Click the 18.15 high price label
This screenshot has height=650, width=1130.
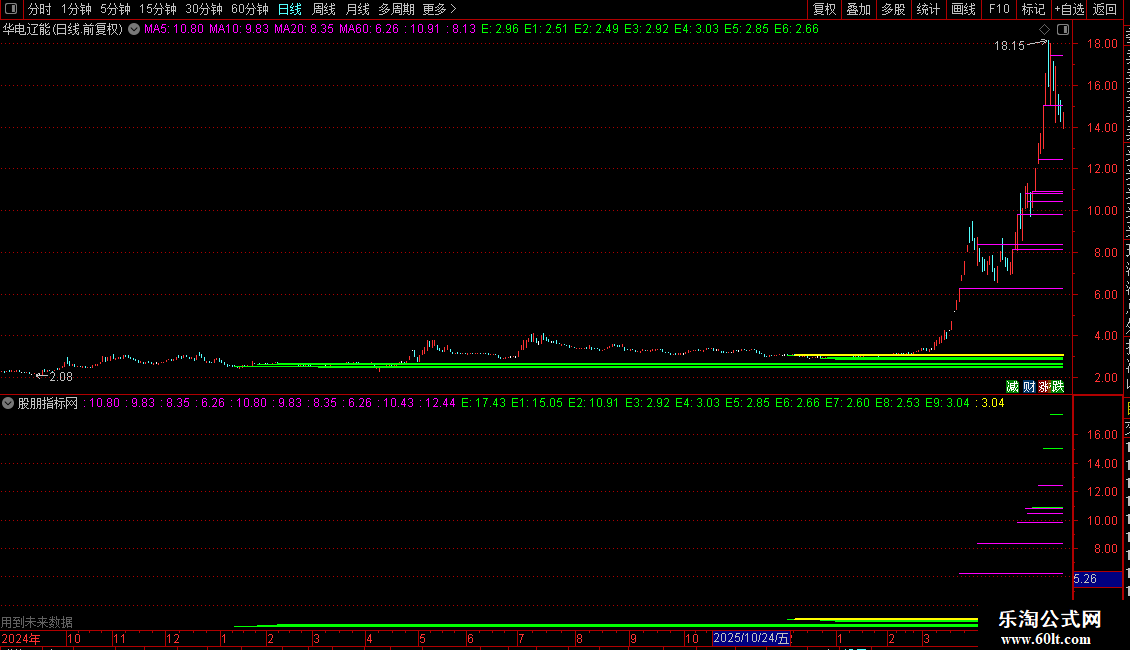pos(1009,46)
